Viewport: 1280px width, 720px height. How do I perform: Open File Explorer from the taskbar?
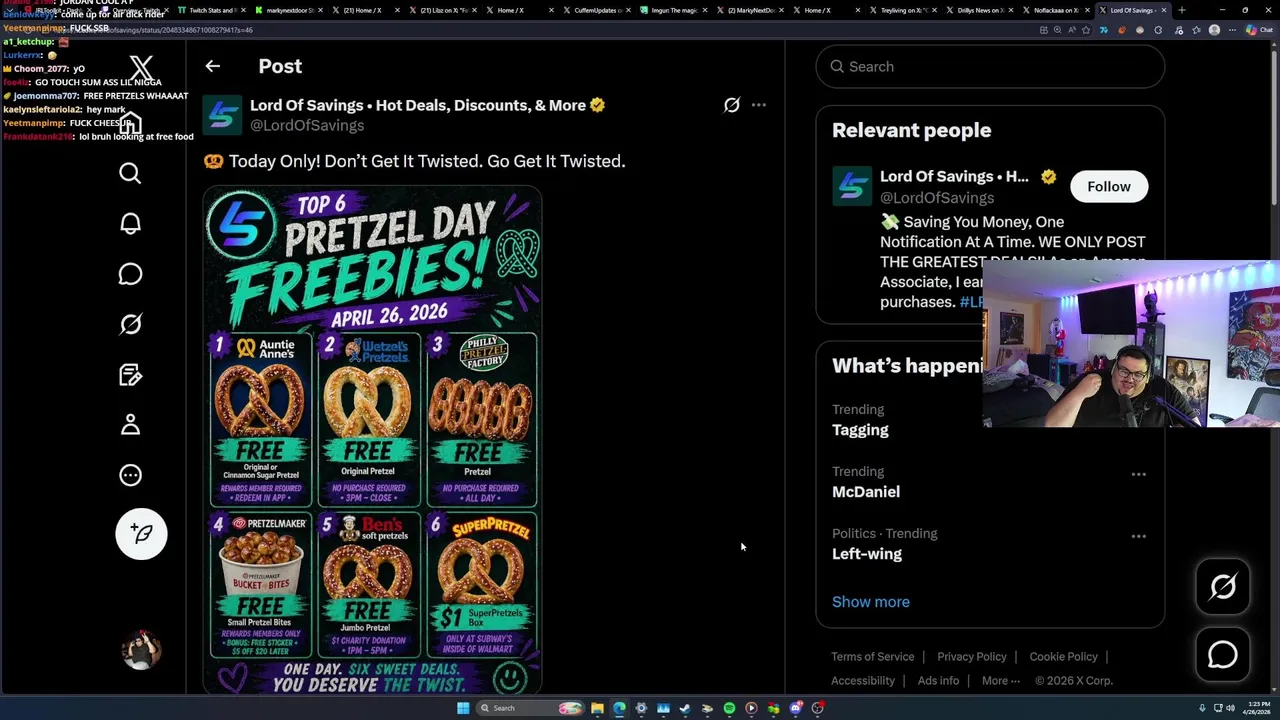tap(597, 708)
